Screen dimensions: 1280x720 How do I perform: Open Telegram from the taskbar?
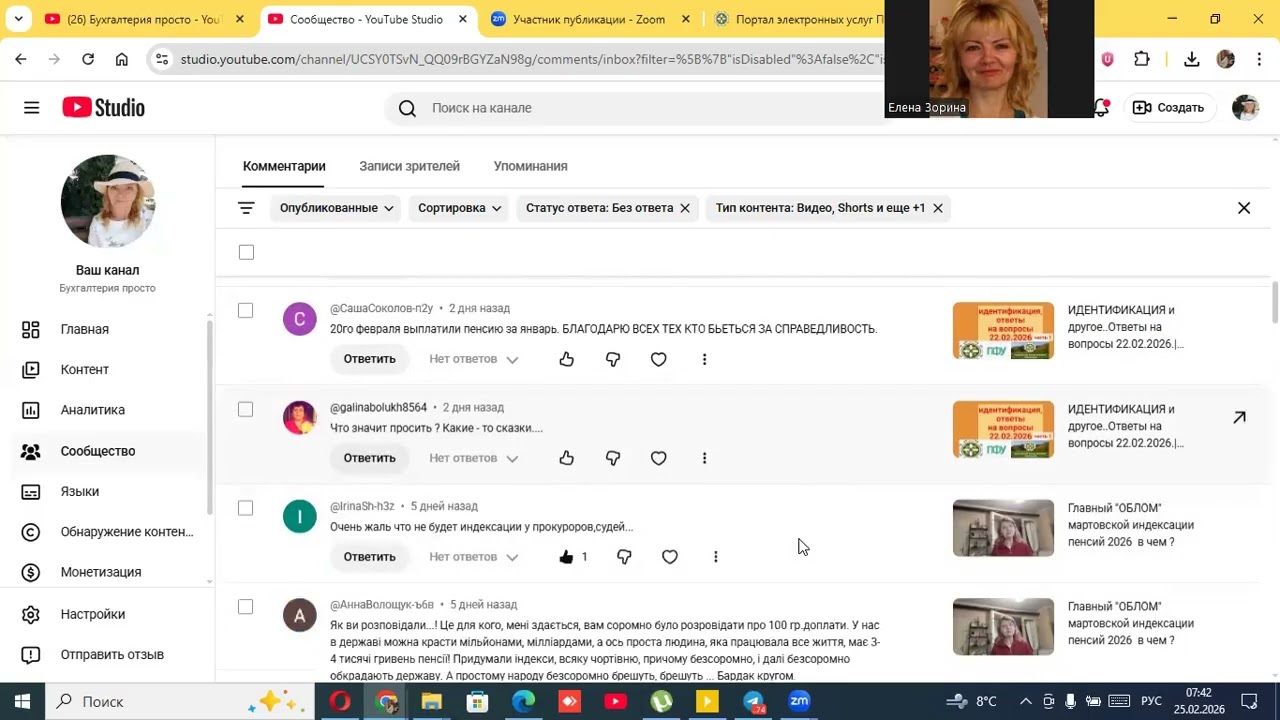tap(754, 702)
